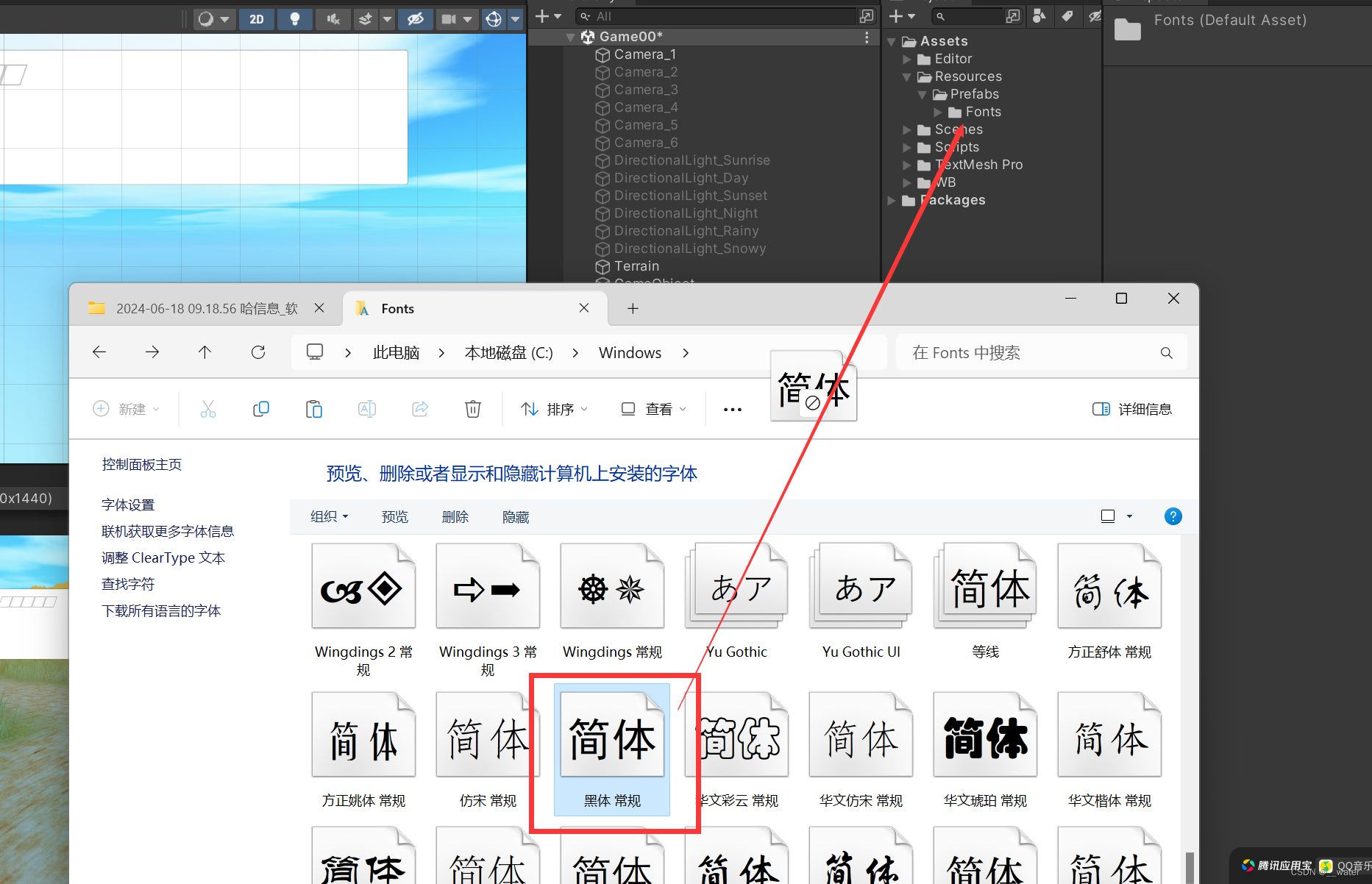Click Windows breadcrumb in address bar

click(x=630, y=353)
